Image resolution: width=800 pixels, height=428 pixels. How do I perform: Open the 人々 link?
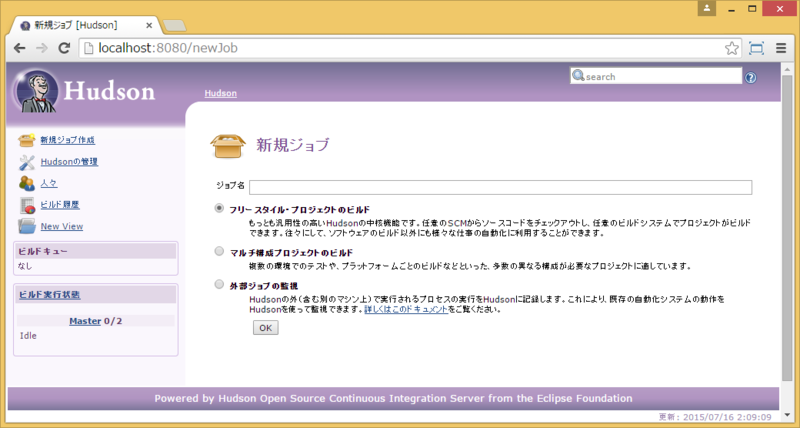(49, 184)
